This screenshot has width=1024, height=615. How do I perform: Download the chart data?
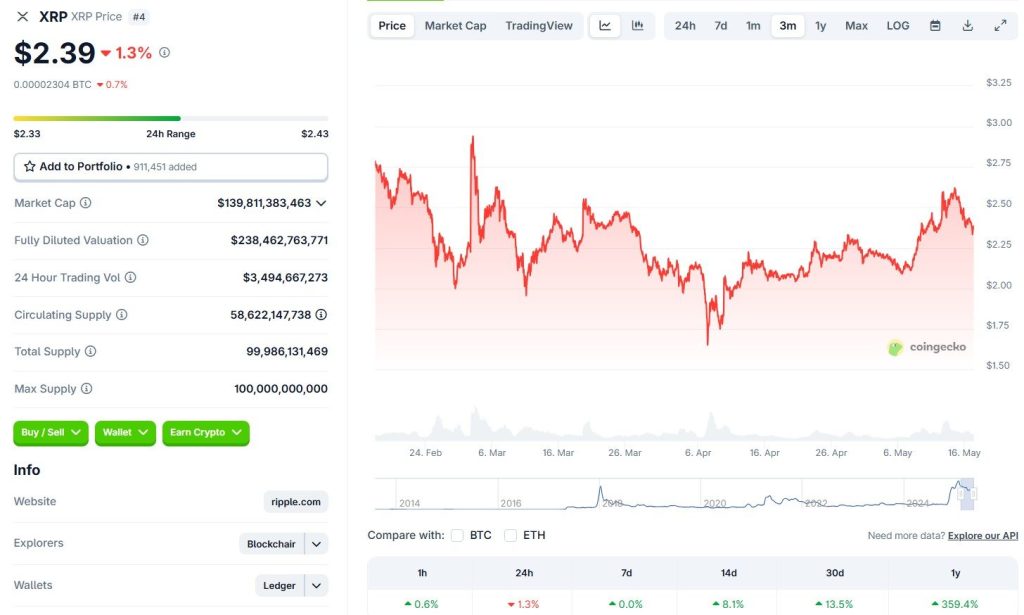(x=967, y=26)
